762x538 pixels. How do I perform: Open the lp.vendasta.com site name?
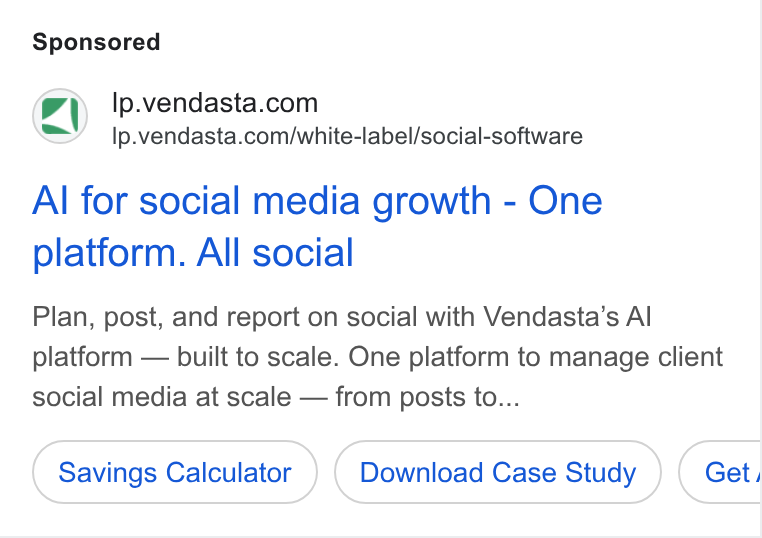point(215,103)
